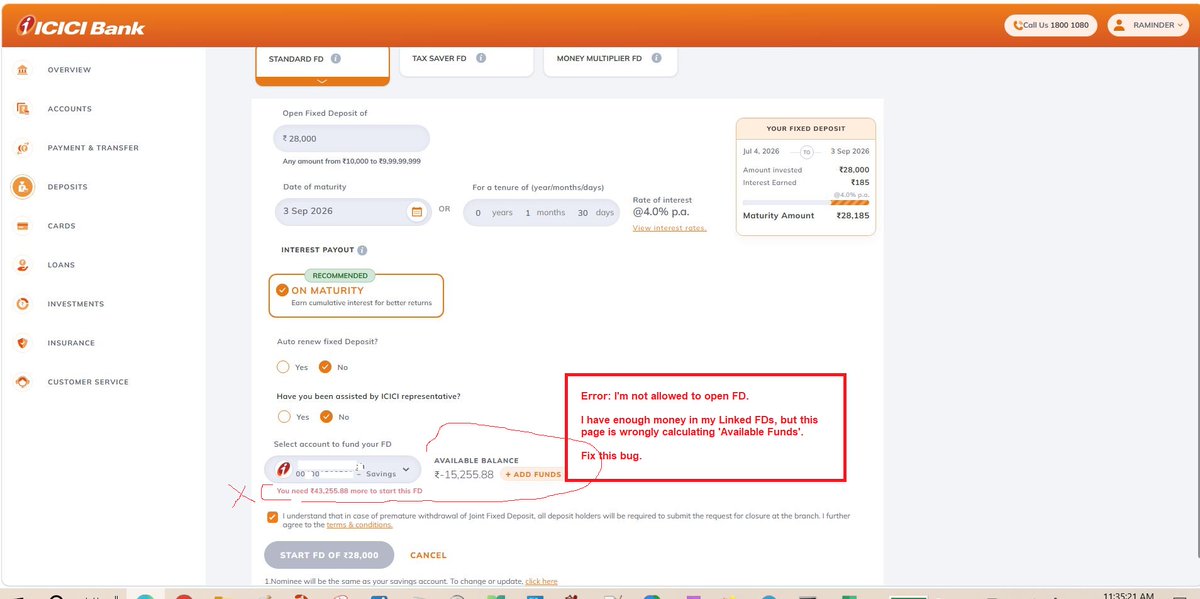The width and height of the screenshot is (1200, 599).
Task: Click the 'You need ₹43,255.88 more' message
Action: [350, 491]
